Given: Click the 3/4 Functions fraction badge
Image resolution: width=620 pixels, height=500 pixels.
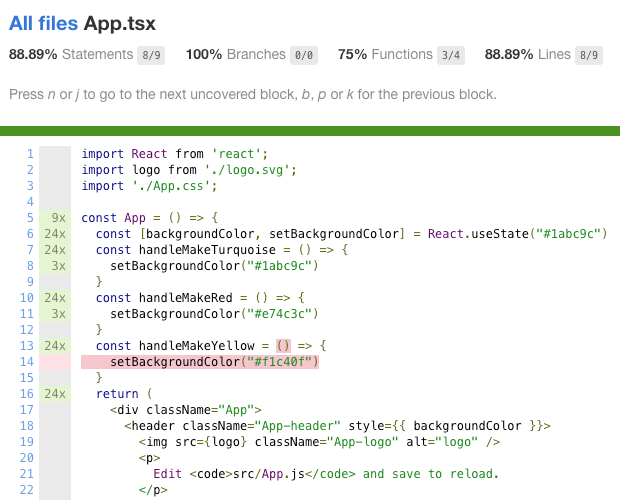Looking at the screenshot, I should [x=451, y=55].
